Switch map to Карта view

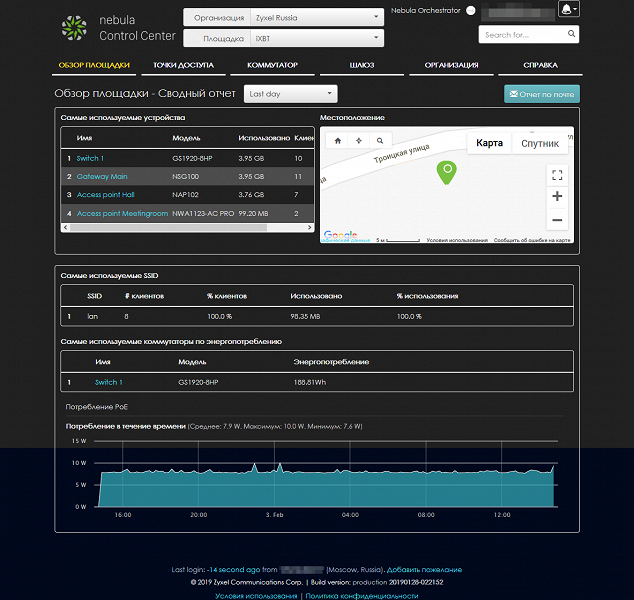(x=489, y=143)
